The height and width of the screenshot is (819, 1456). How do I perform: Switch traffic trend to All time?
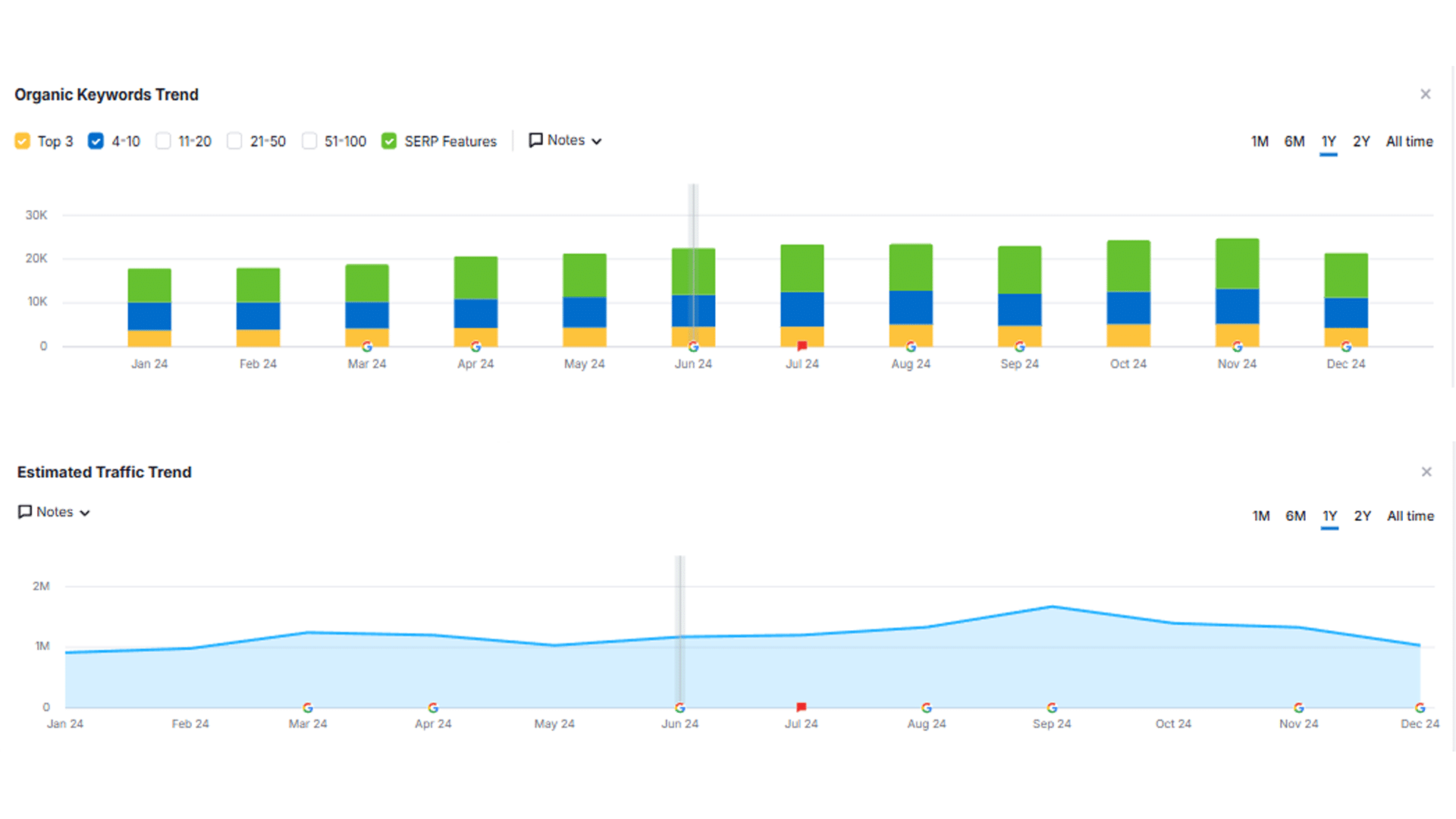[1410, 516]
